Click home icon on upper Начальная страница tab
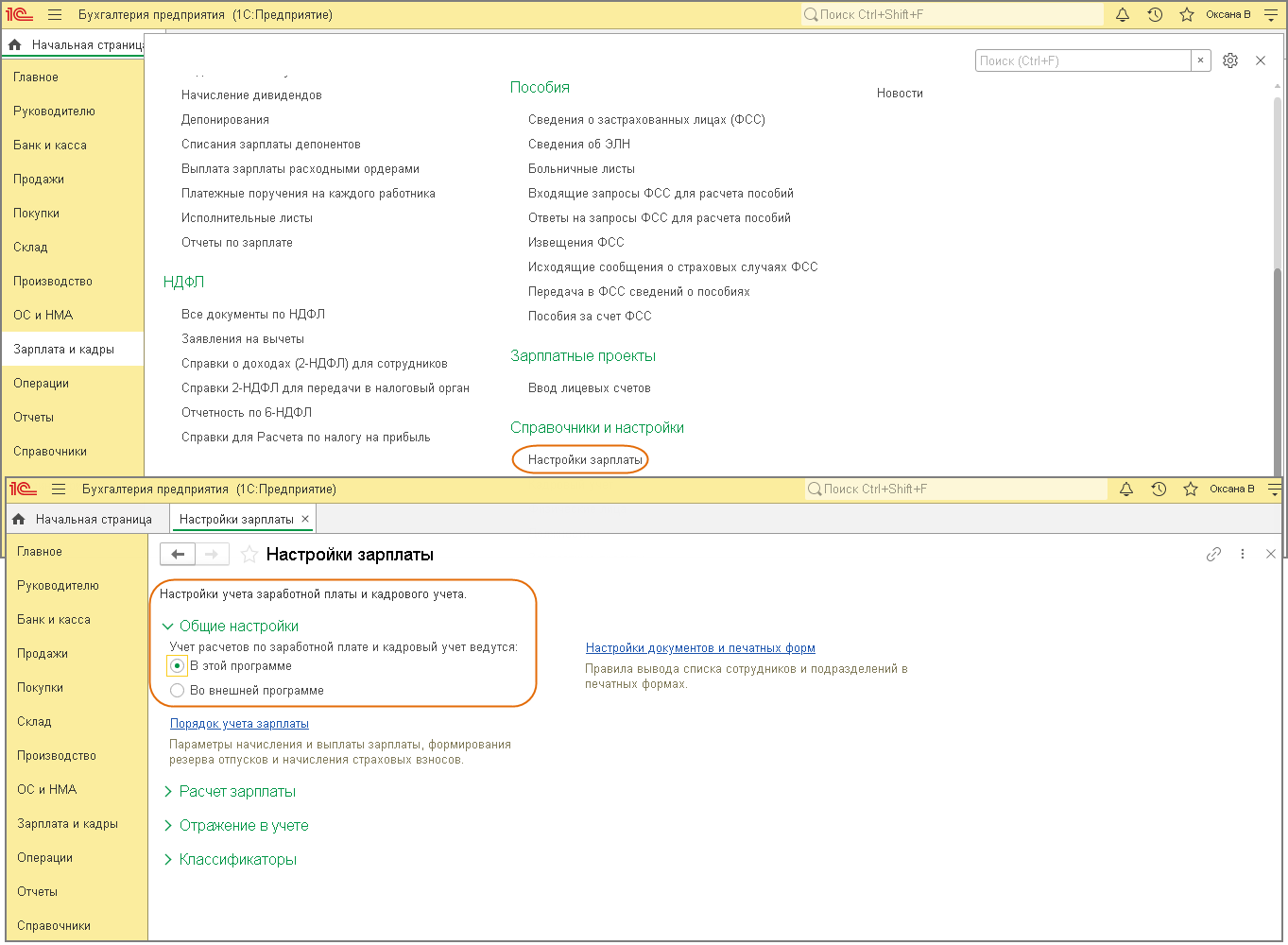 coord(15,45)
